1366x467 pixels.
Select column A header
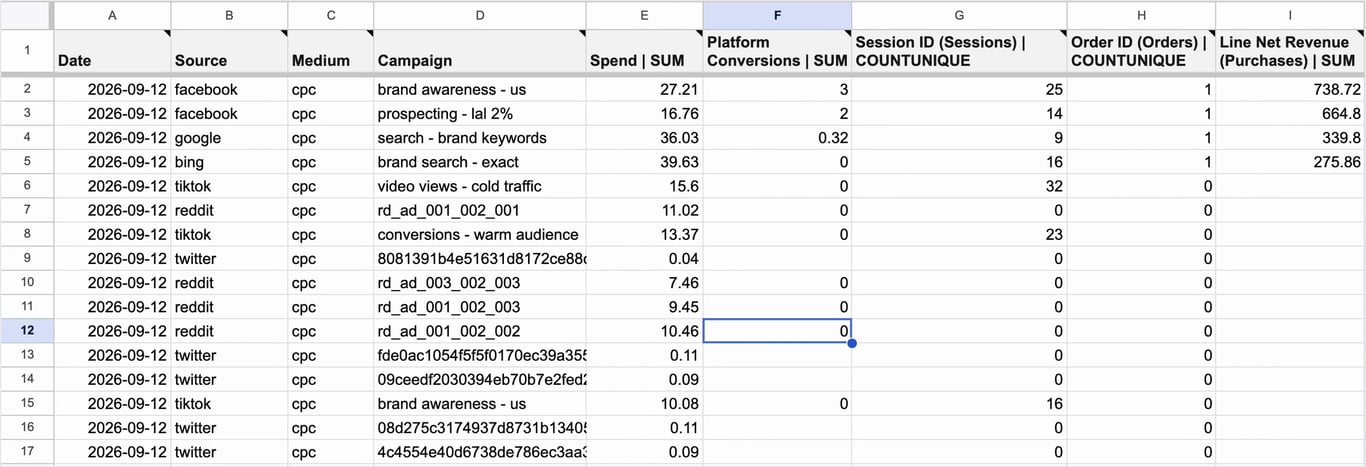111,15
